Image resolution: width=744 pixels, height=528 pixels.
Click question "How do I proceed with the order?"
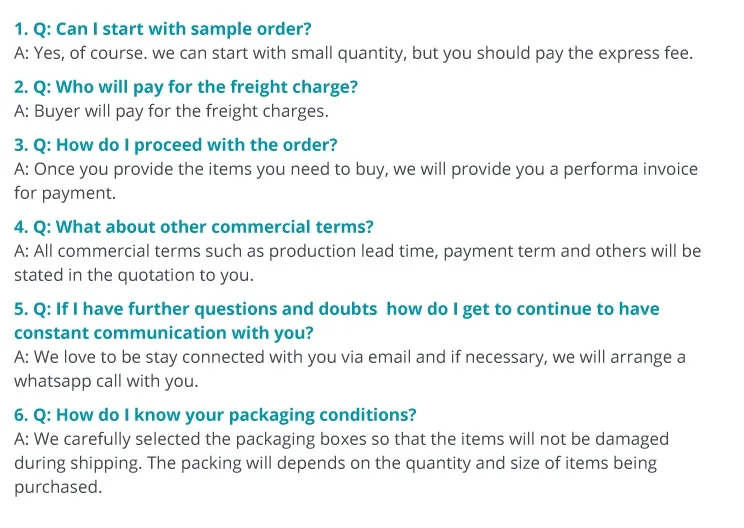198,145
